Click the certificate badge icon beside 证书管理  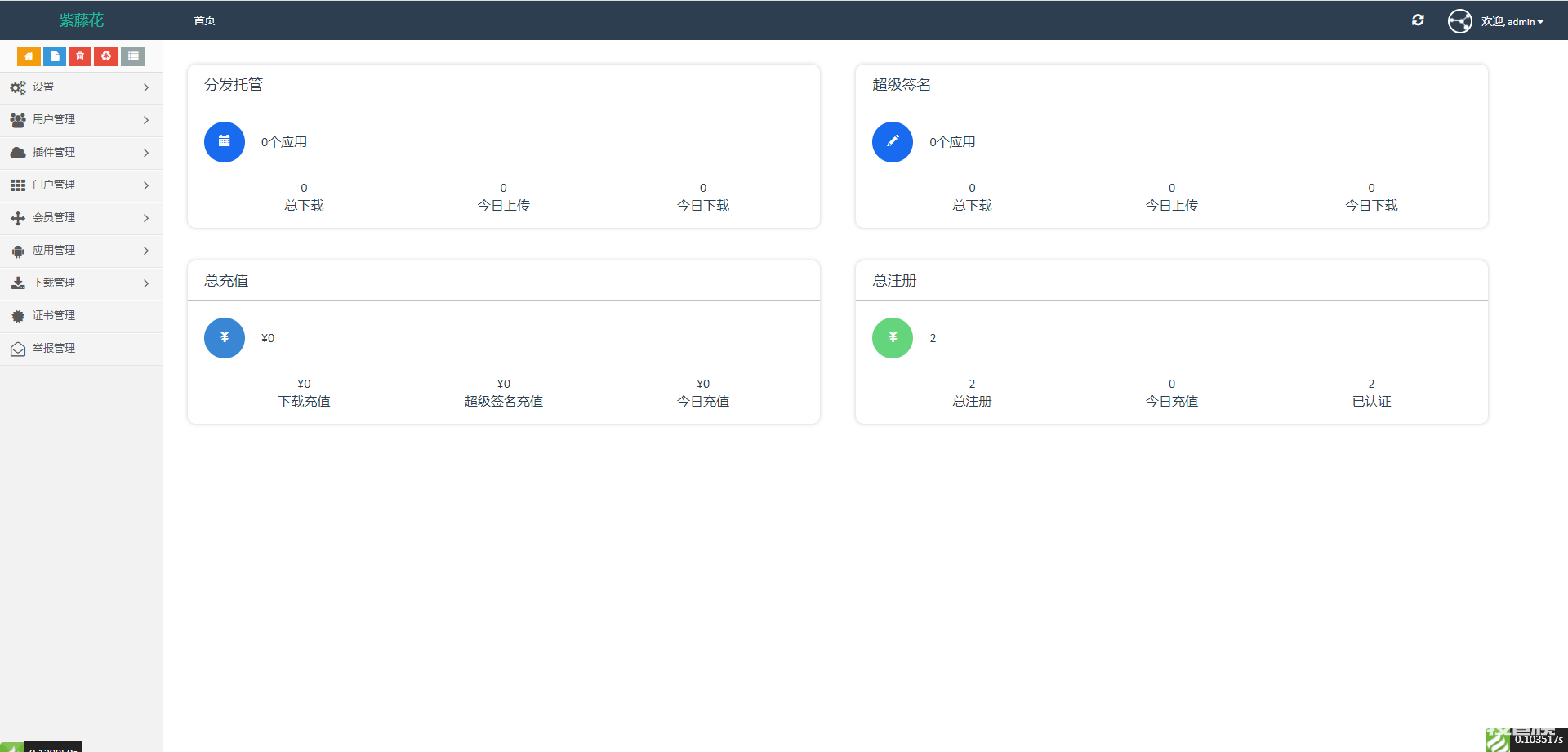[x=18, y=316]
